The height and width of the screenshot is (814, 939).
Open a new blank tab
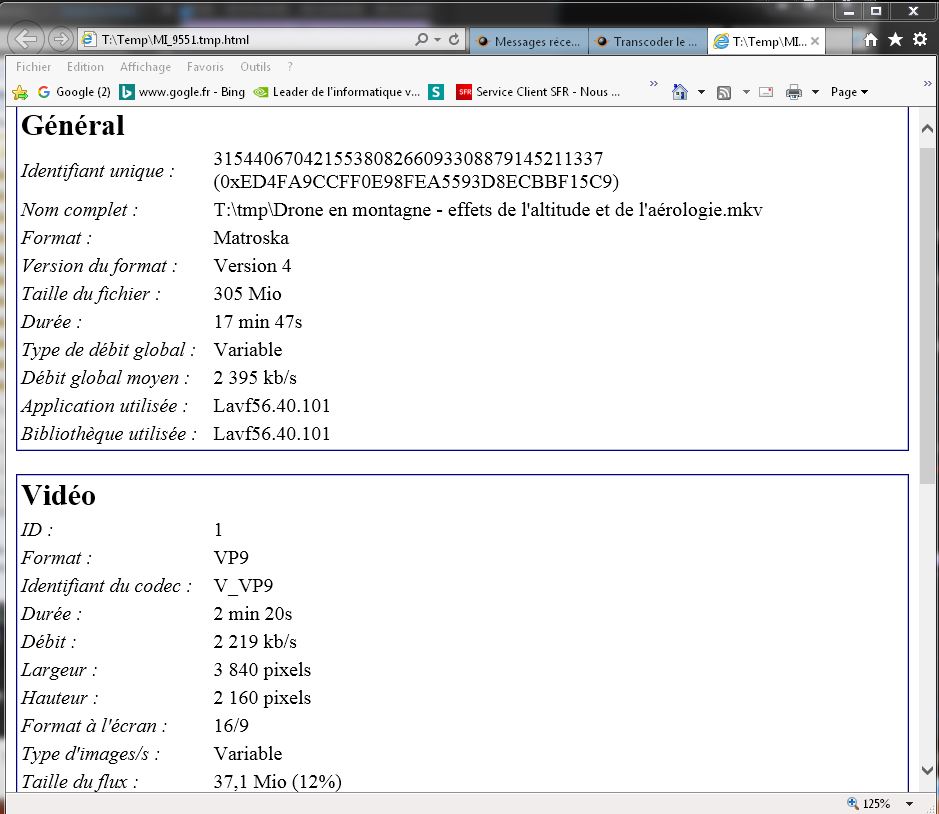(839, 41)
